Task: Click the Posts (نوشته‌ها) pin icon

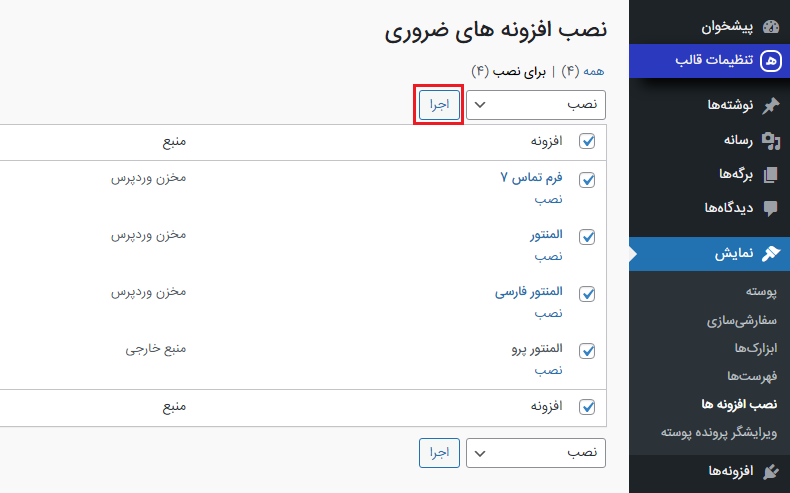Action: click(770, 105)
